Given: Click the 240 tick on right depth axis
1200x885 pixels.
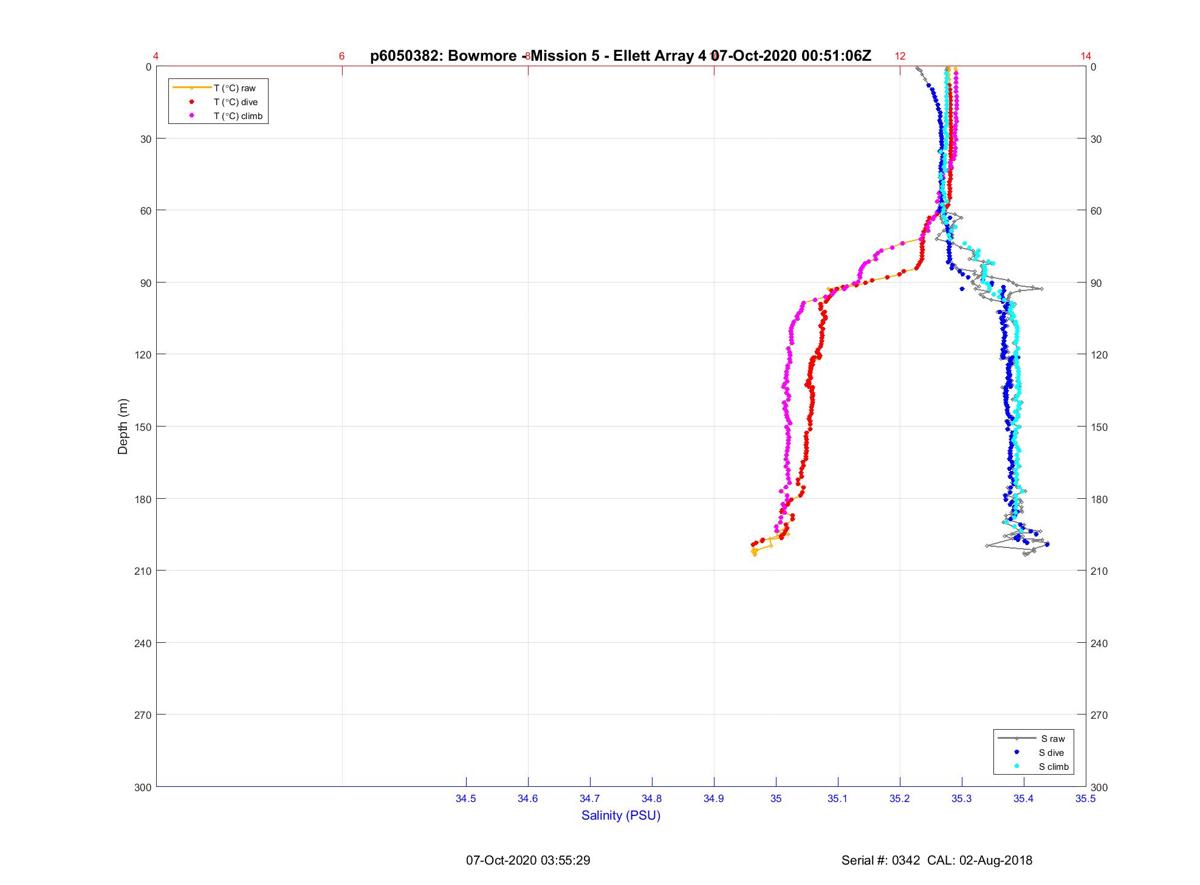Looking at the screenshot, I should pyautogui.click(x=1101, y=643).
